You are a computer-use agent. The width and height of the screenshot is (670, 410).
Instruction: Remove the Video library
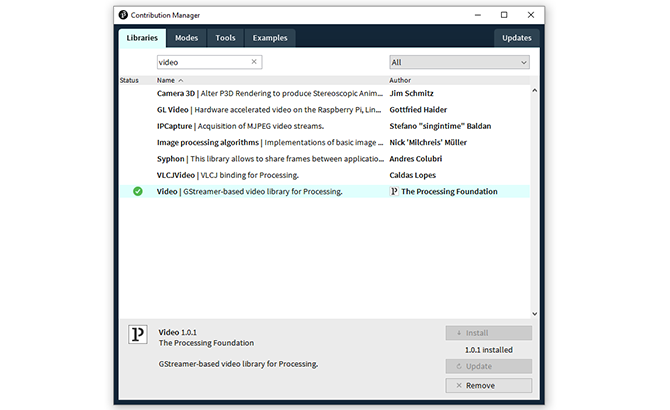coord(488,385)
